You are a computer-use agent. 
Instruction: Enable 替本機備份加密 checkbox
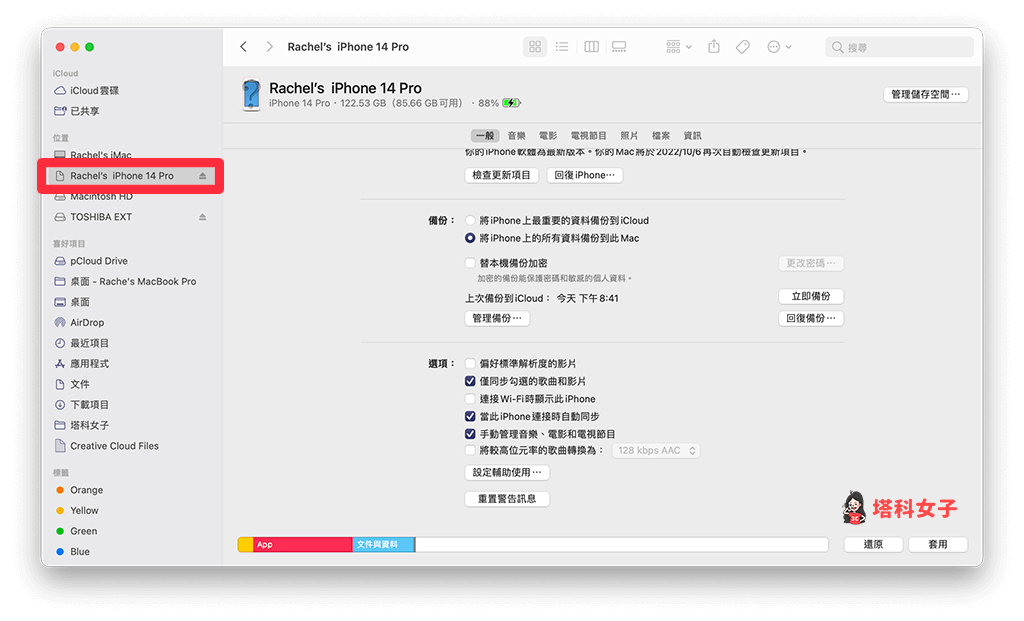point(470,263)
